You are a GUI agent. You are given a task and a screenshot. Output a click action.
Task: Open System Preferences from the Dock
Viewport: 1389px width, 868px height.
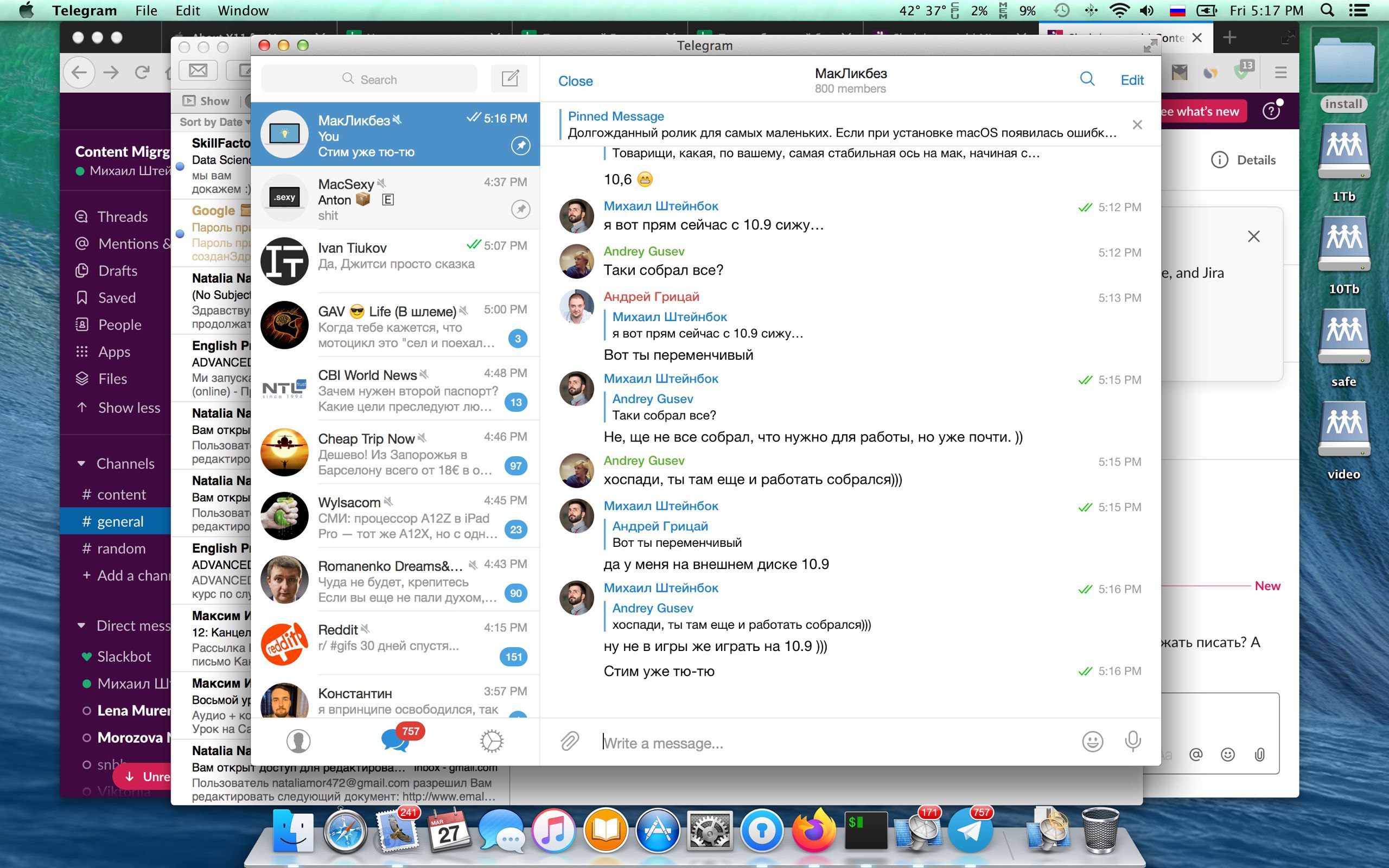(710, 831)
